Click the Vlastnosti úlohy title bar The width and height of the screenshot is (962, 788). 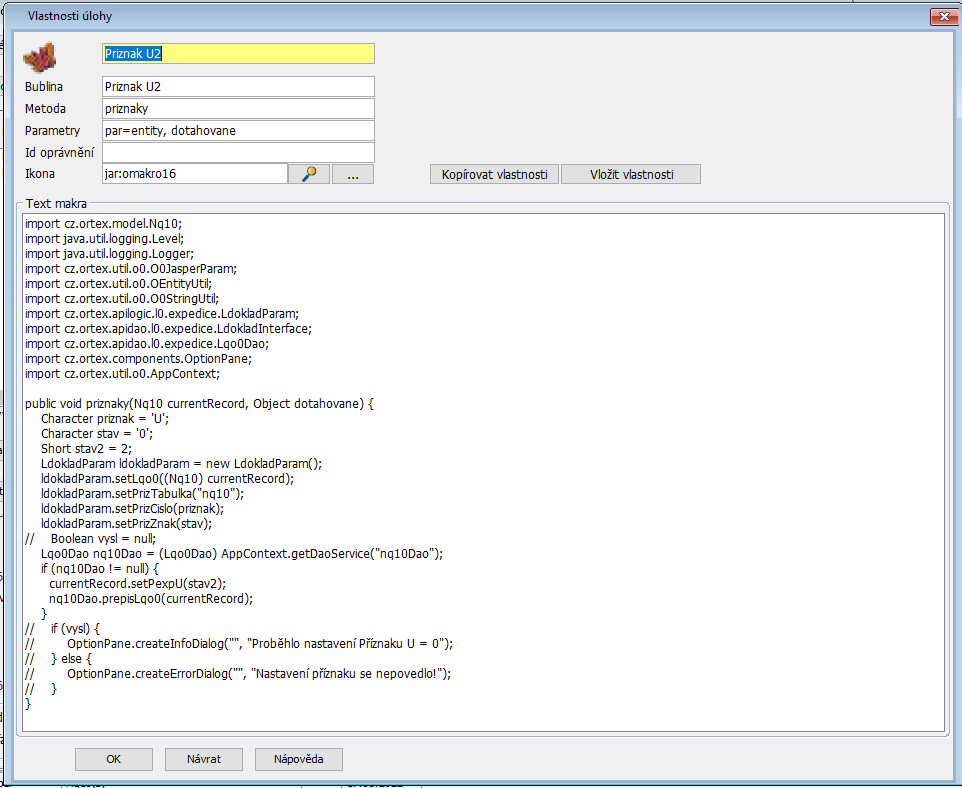400,16
